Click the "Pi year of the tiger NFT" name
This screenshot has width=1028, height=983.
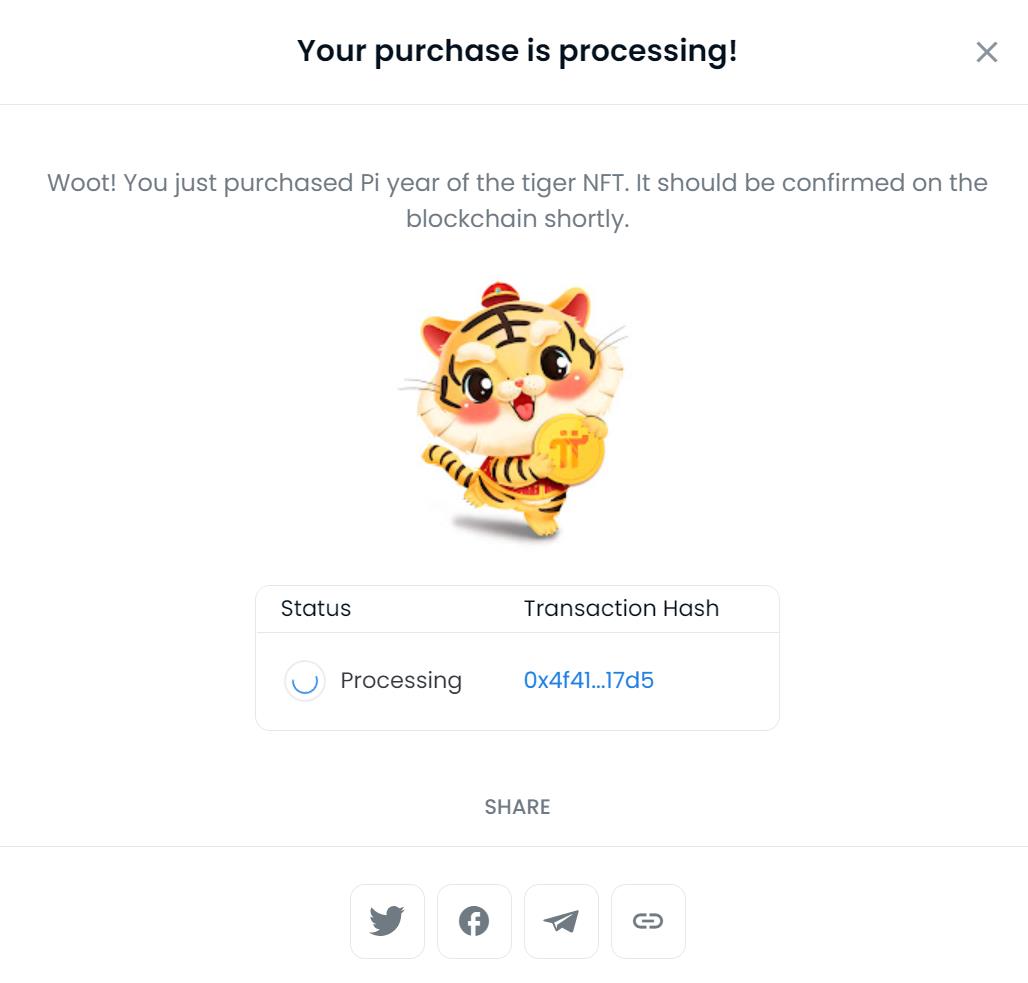[x=494, y=183]
